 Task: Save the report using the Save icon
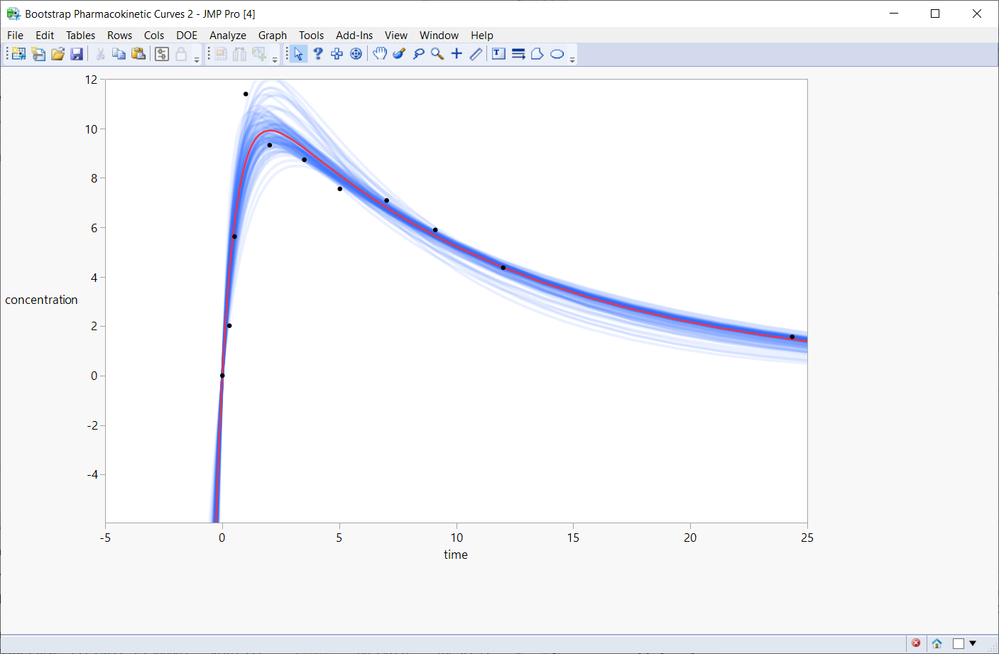pos(76,53)
